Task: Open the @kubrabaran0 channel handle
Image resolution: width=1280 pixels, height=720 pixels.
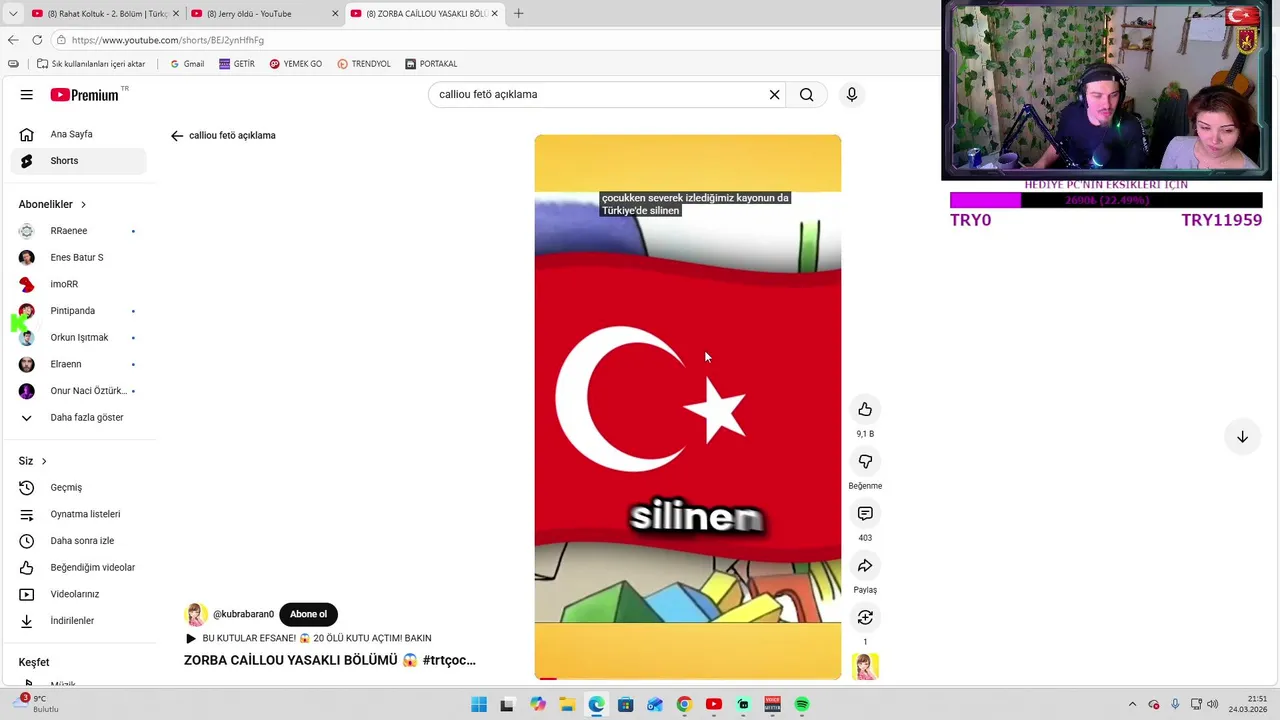Action: [243, 615]
